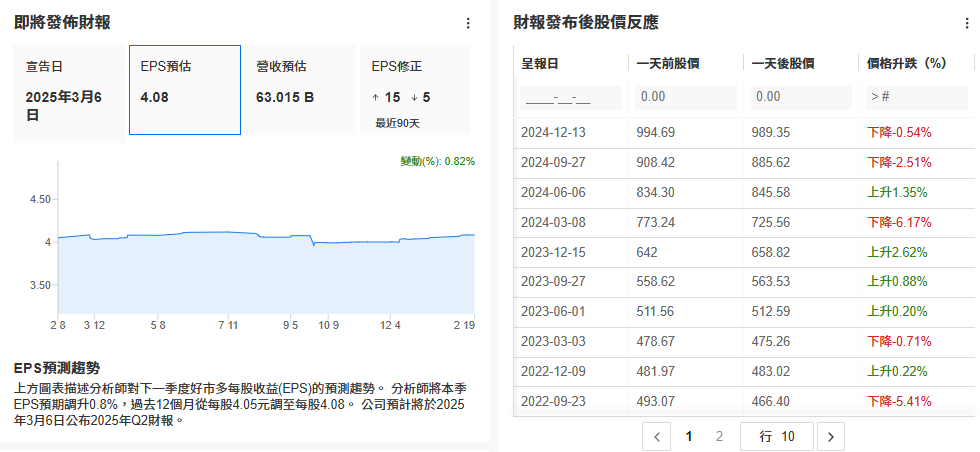Screen dimensions: 980x452
Task: Click the 一天前股價 filter input
Action: coord(685,97)
